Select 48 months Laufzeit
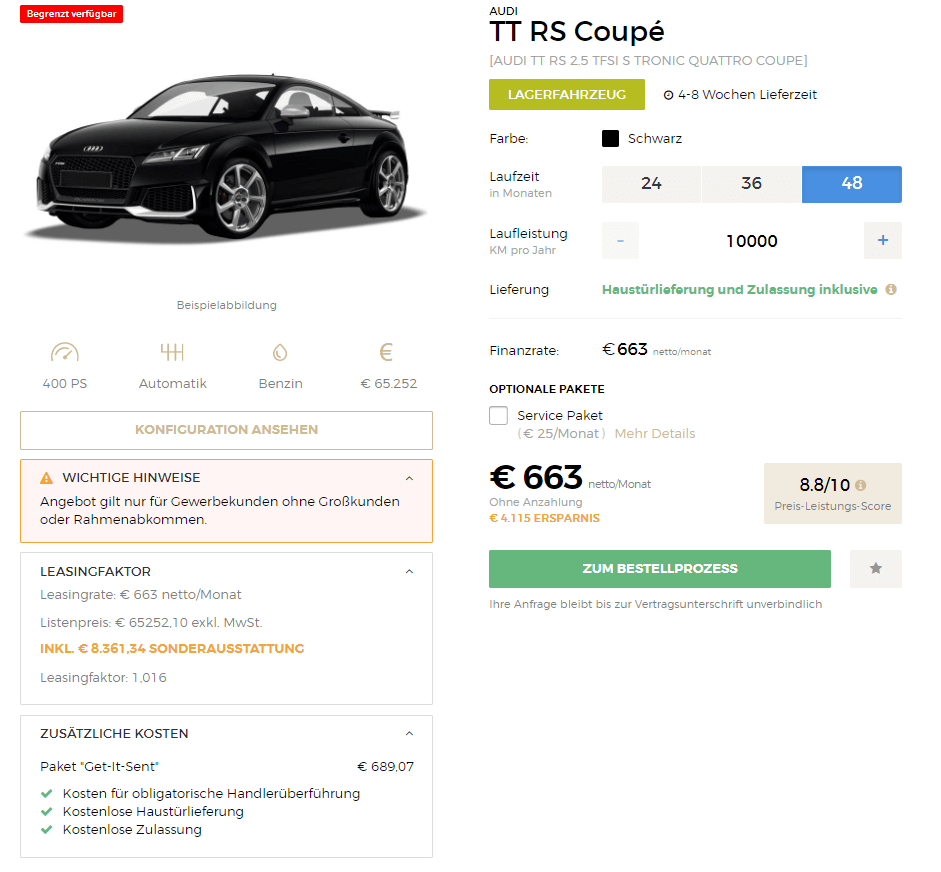The height and width of the screenshot is (872, 941). pos(852,184)
